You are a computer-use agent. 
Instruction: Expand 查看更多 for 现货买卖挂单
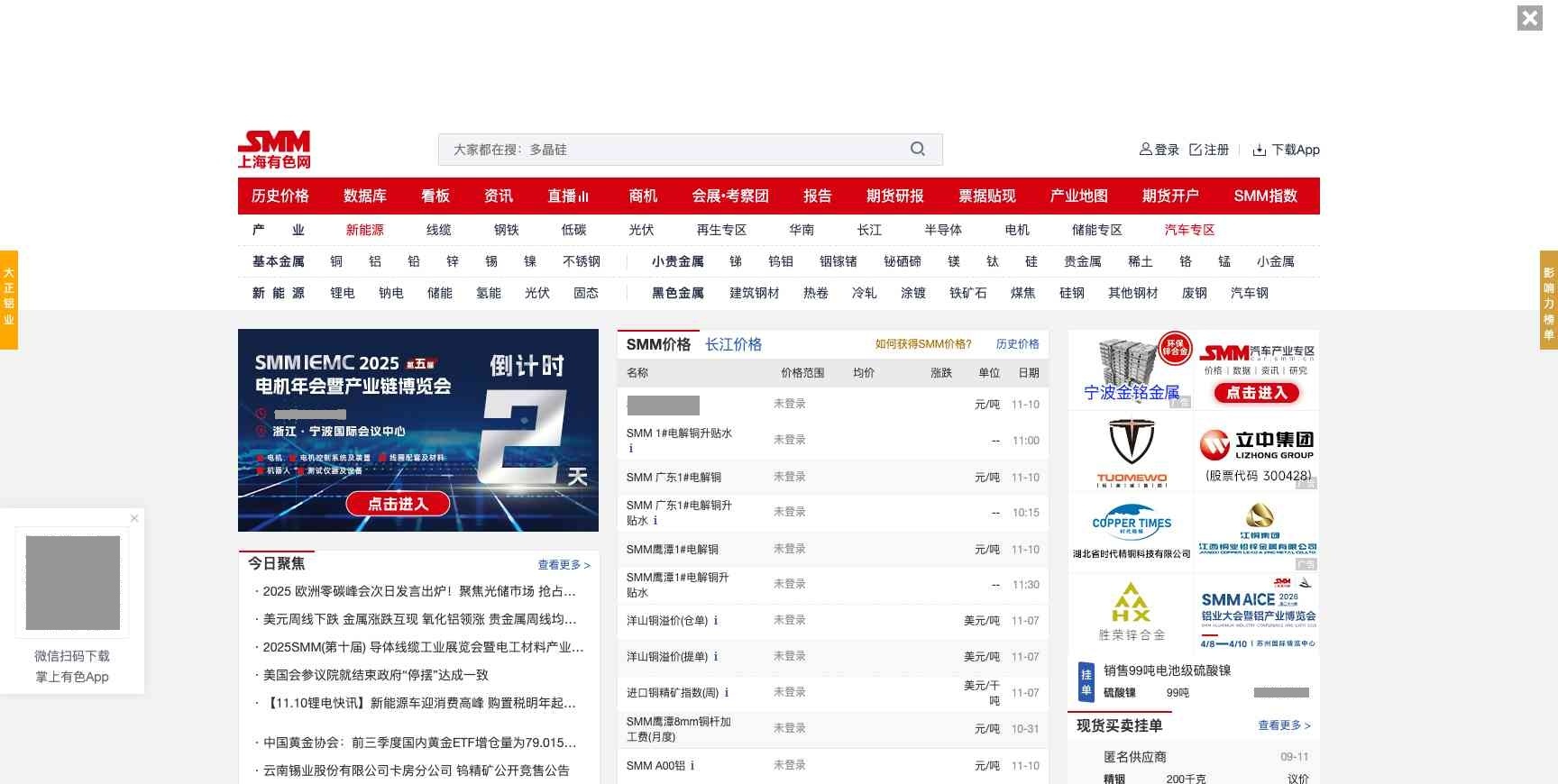pyautogui.click(x=1284, y=725)
